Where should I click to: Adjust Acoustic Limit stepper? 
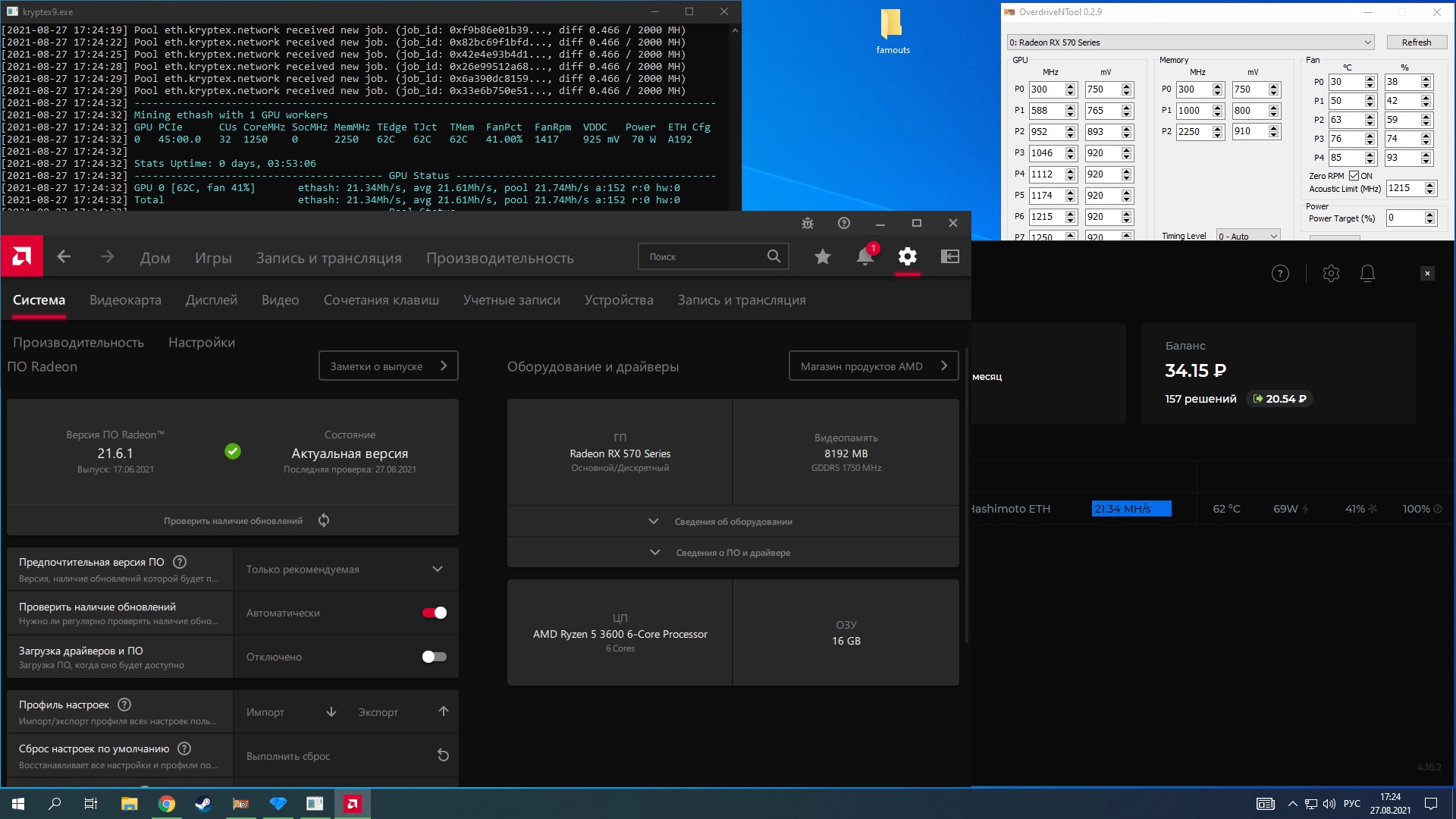1430,188
